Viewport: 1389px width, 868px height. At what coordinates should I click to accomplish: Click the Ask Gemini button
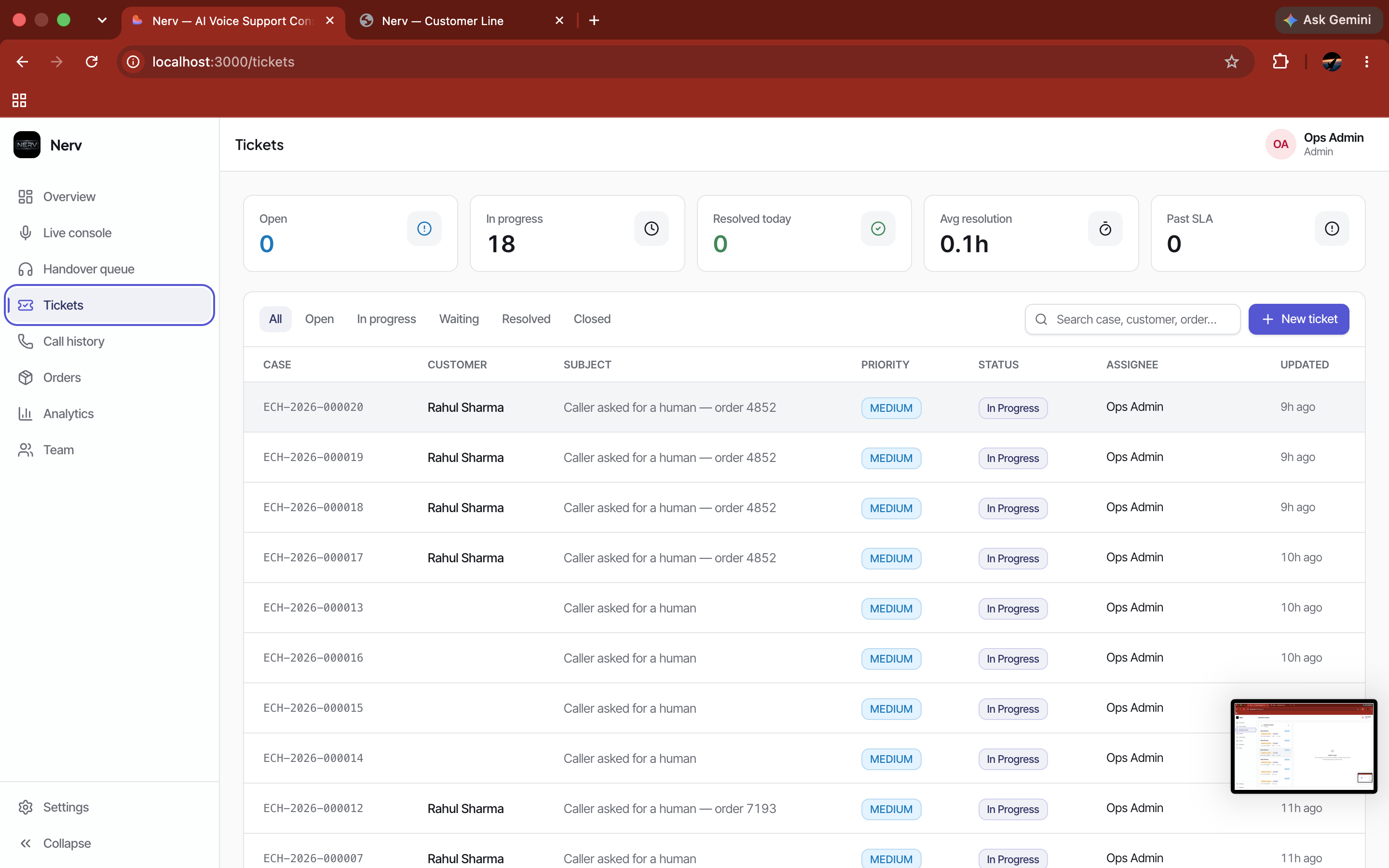tap(1328, 20)
